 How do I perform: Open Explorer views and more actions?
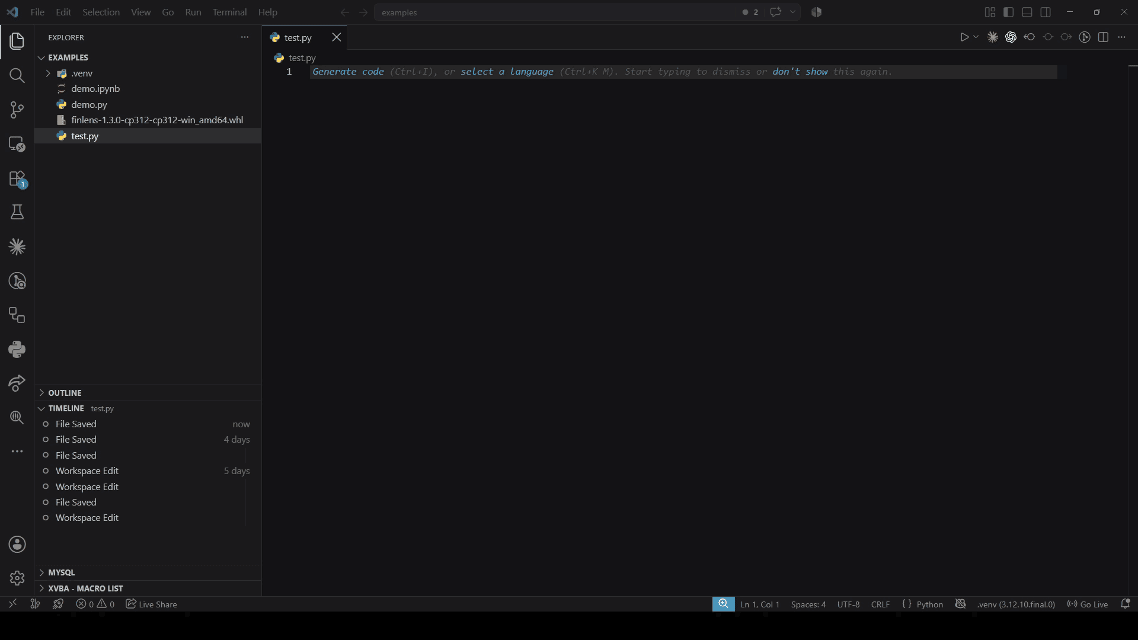tap(245, 37)
